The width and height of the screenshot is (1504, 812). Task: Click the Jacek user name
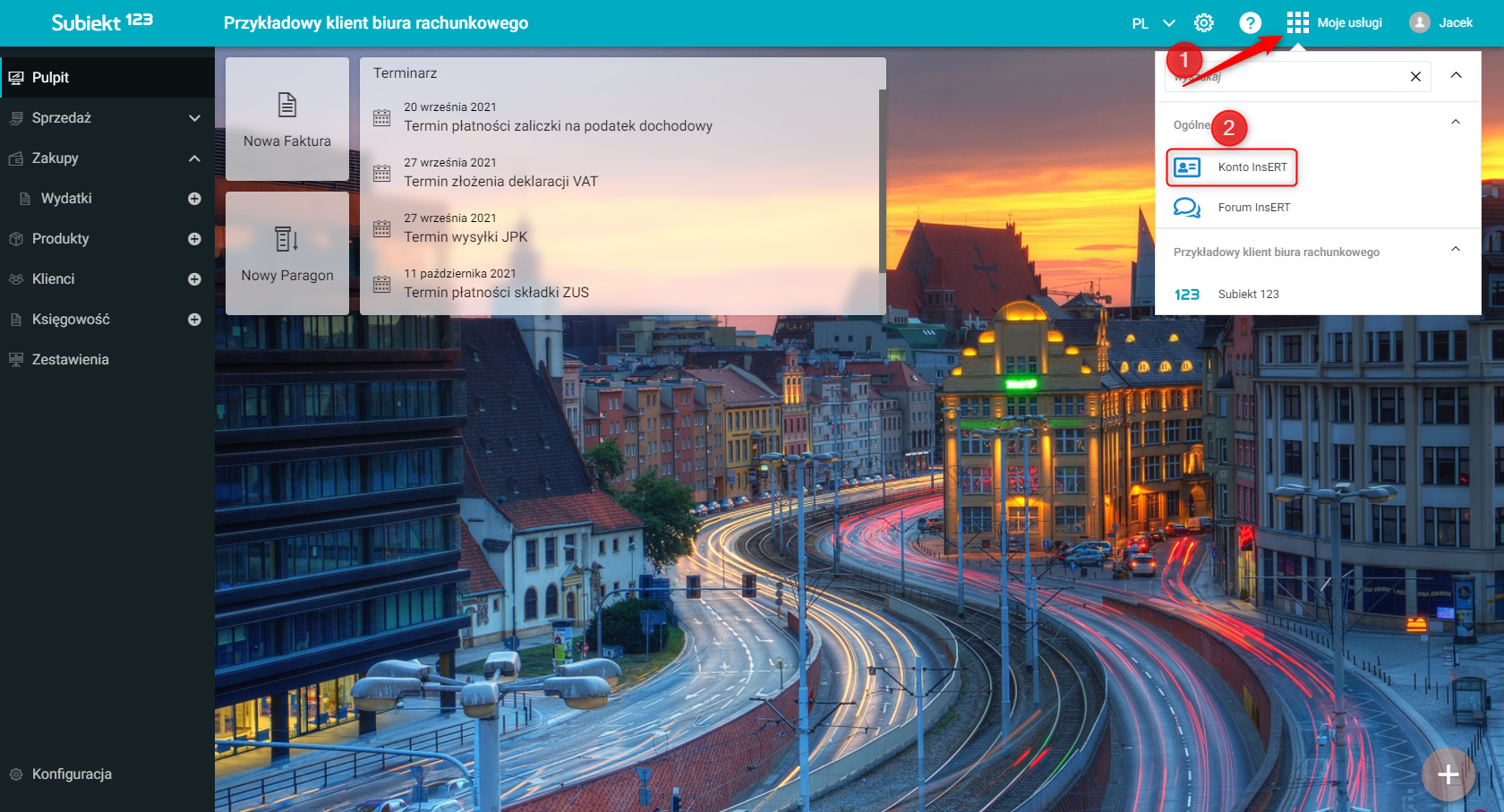(1456, 23)
